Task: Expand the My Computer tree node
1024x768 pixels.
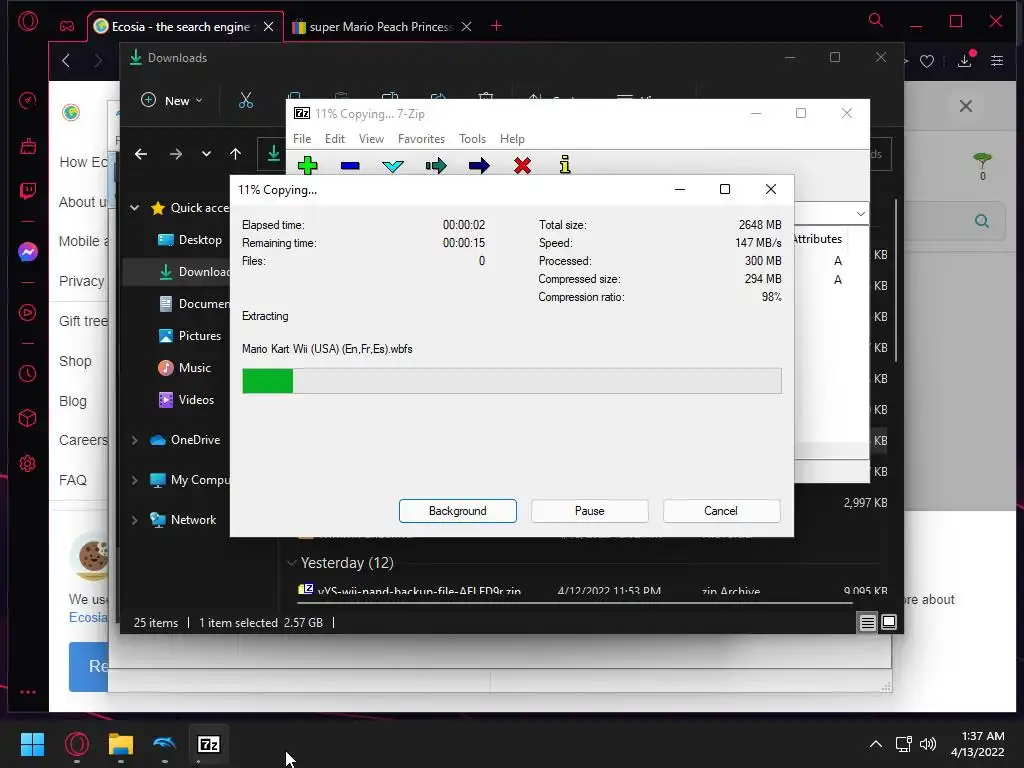Action: coord(135,480)
